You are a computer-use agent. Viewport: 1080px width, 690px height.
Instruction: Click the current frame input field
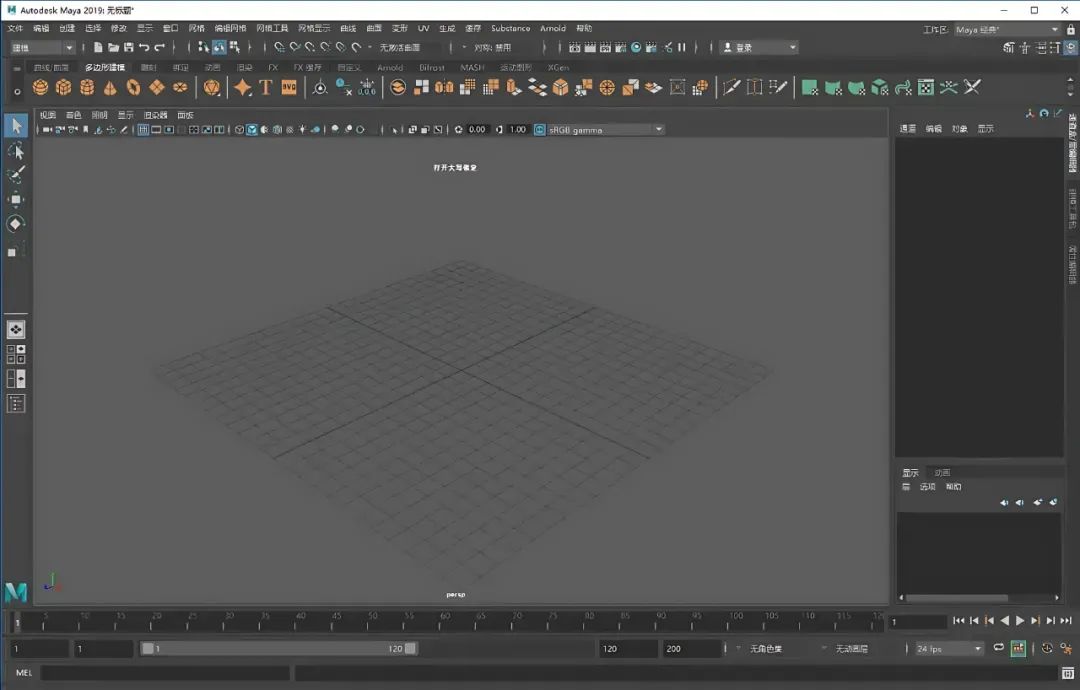[x=917, y=622]
